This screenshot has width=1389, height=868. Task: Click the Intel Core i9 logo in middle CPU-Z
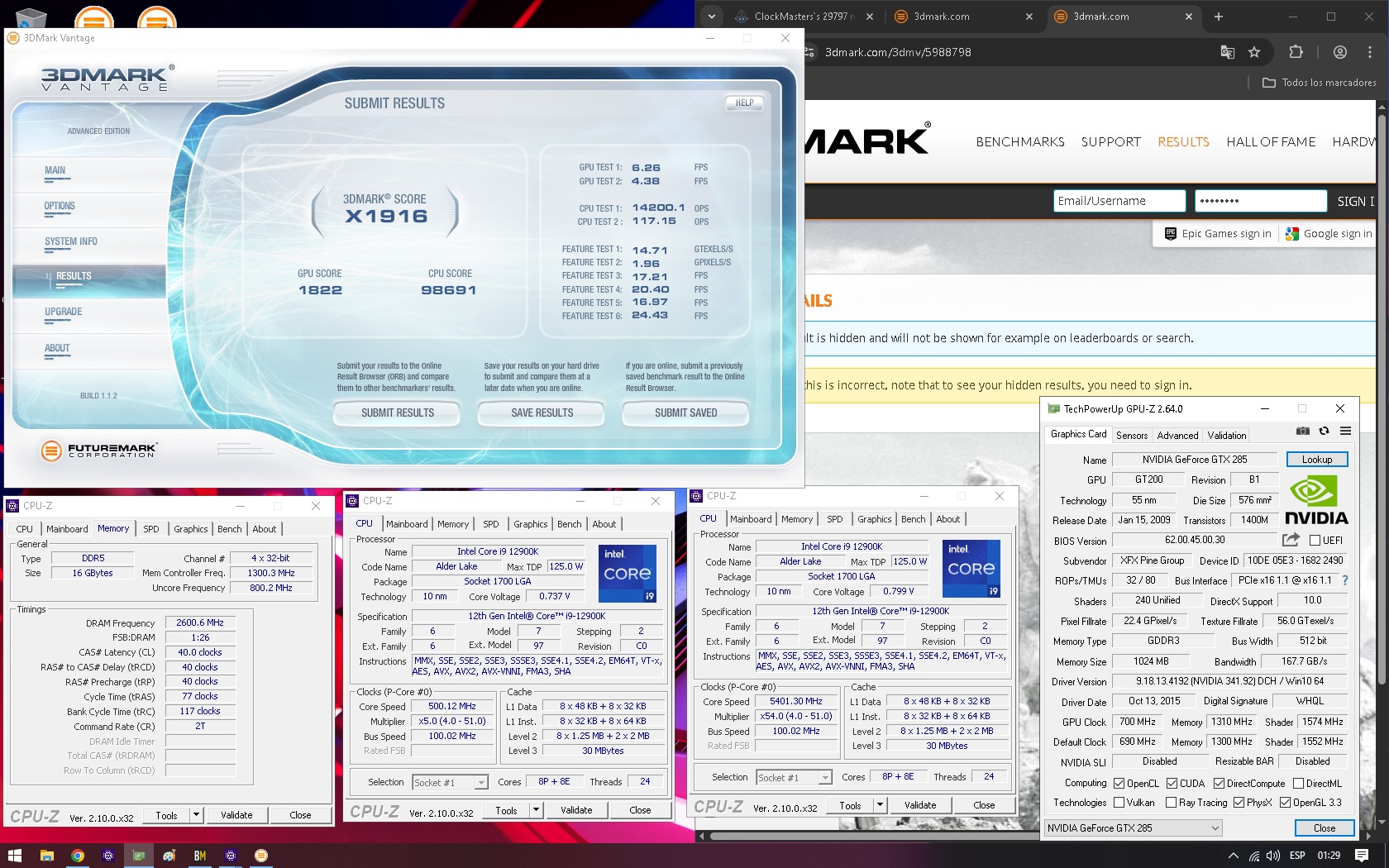[x=628, y=572]
